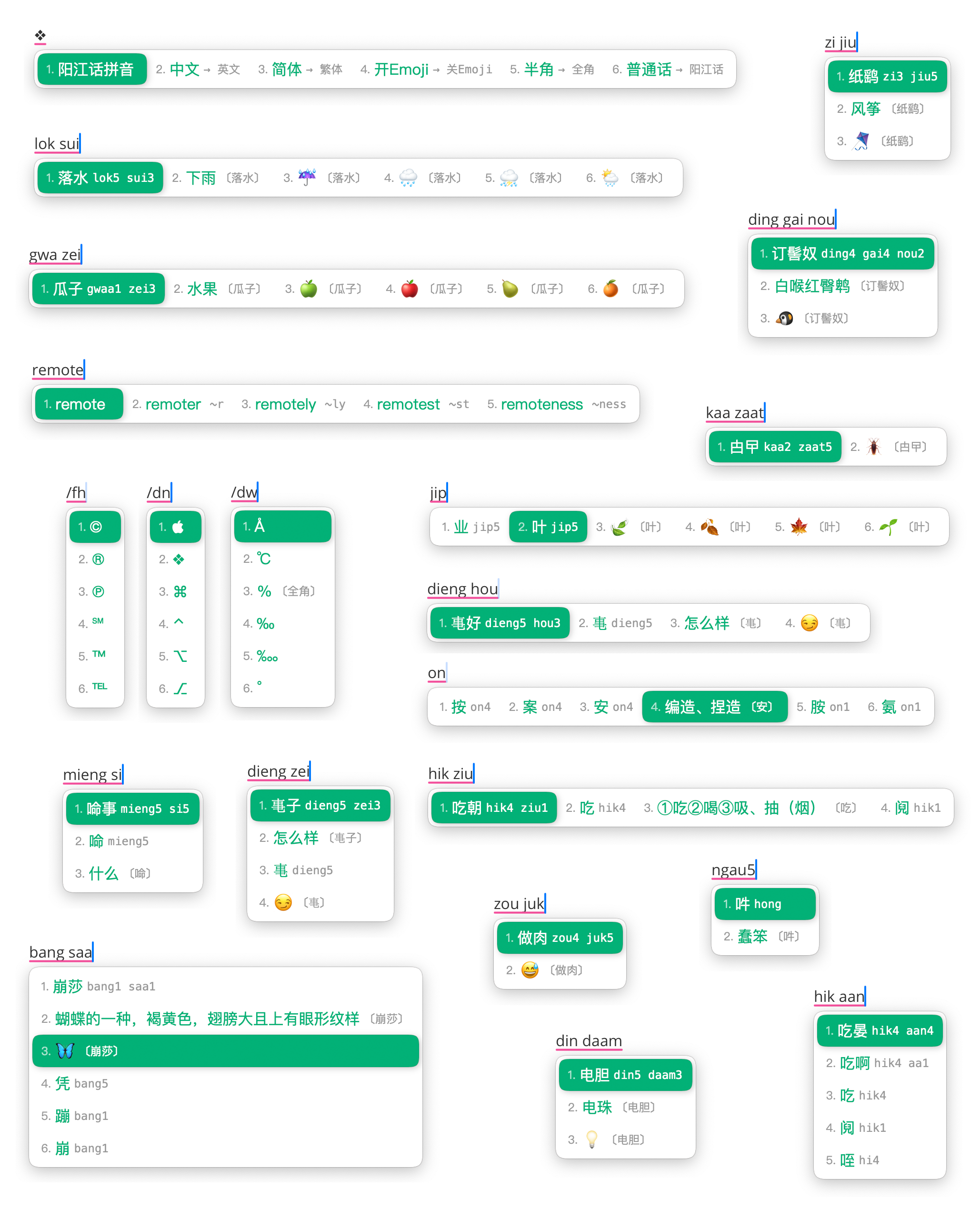The image size is (980, 1219).
Task: Switch 半角 to 全角 option
Action: (x=552, y=69)
